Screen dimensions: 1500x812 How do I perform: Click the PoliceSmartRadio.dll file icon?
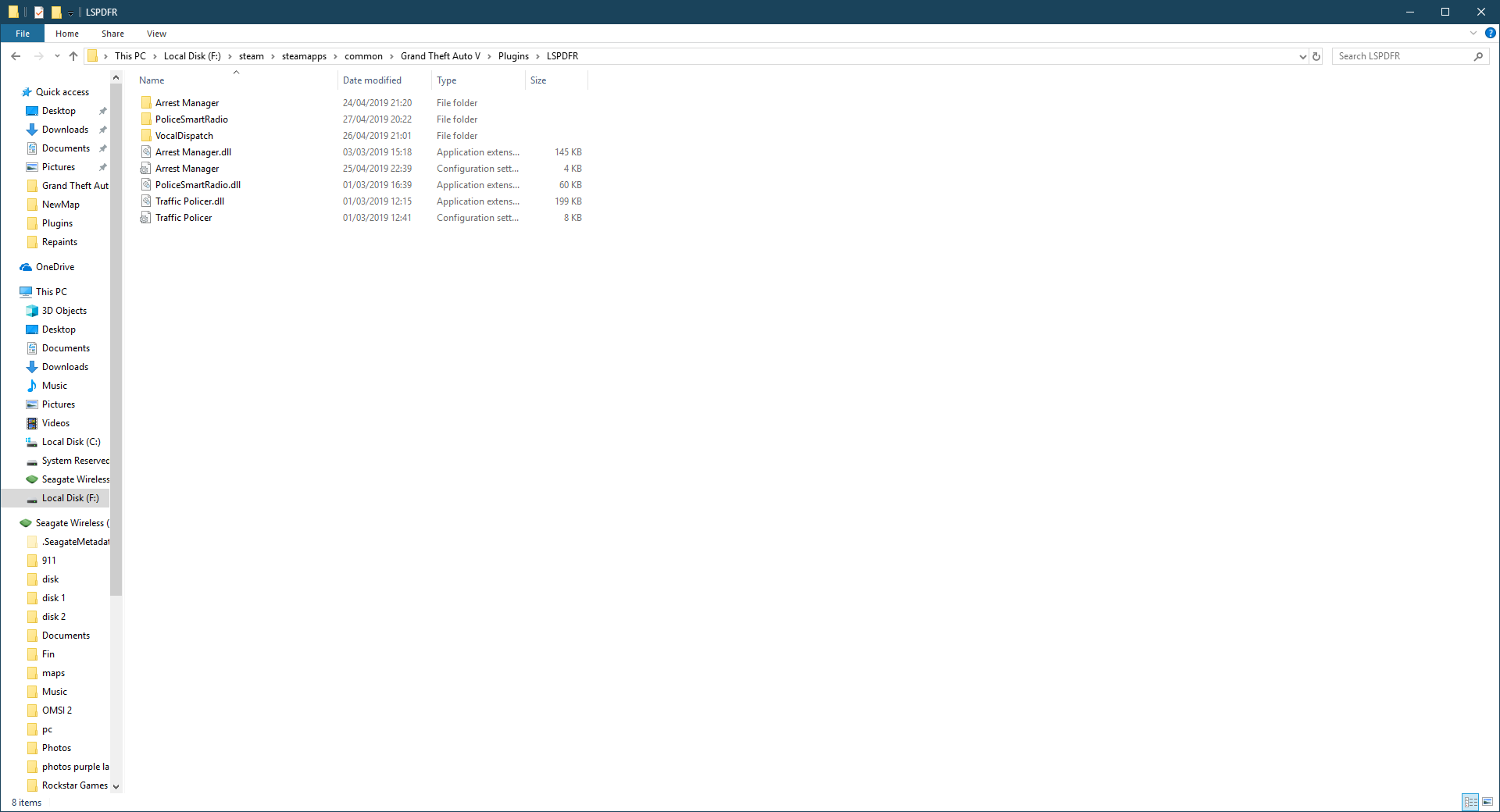point(146,185)
